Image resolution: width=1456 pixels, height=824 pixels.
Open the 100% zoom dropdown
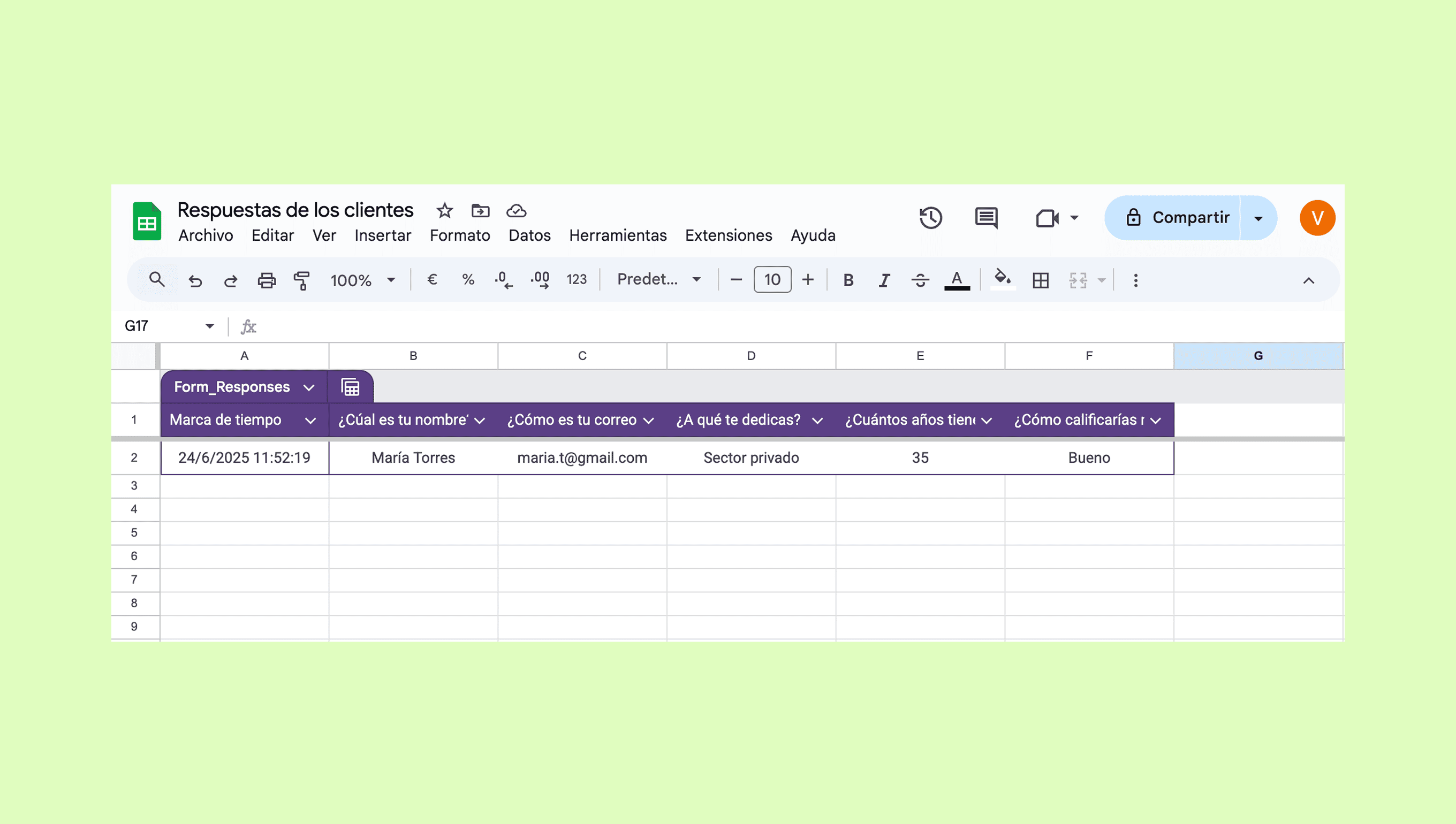[x=362, y=280]
